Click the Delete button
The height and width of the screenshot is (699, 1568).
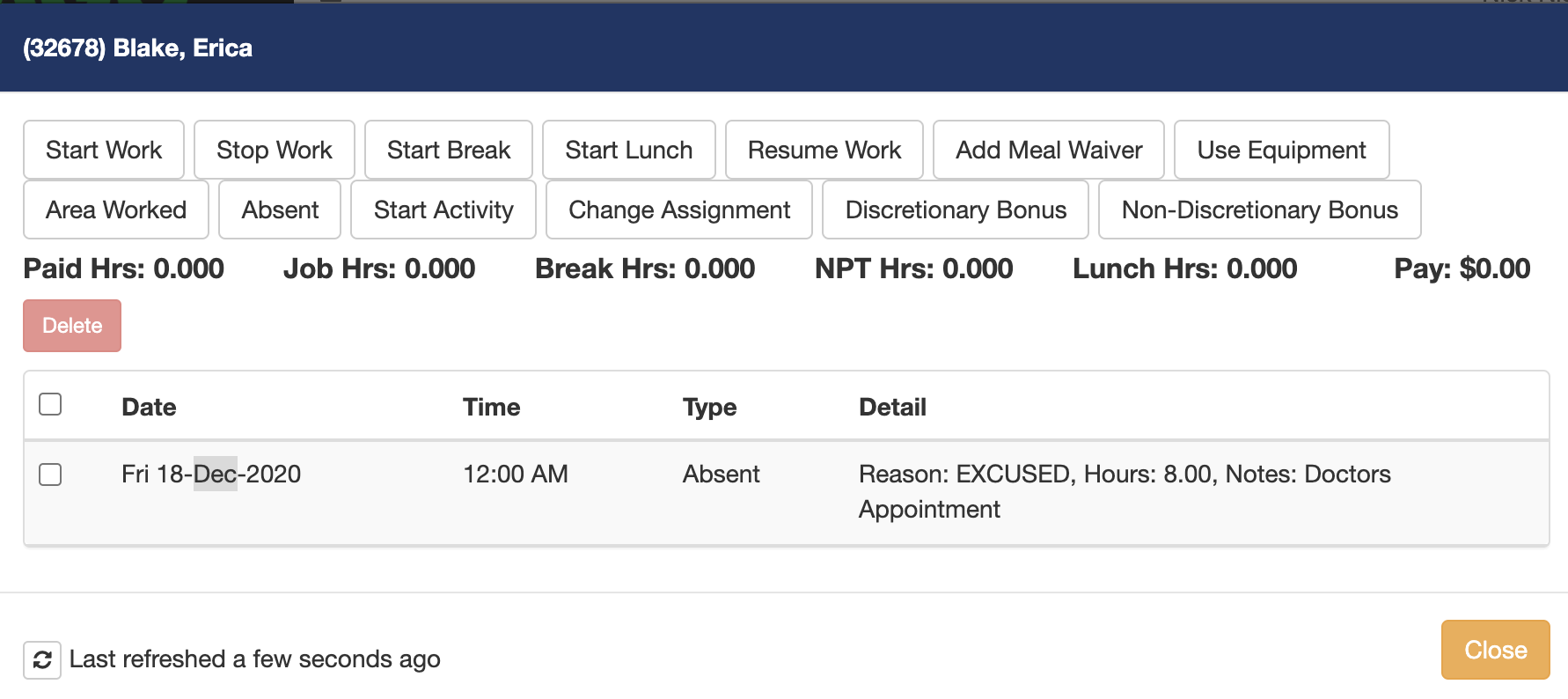click(72, 325)
